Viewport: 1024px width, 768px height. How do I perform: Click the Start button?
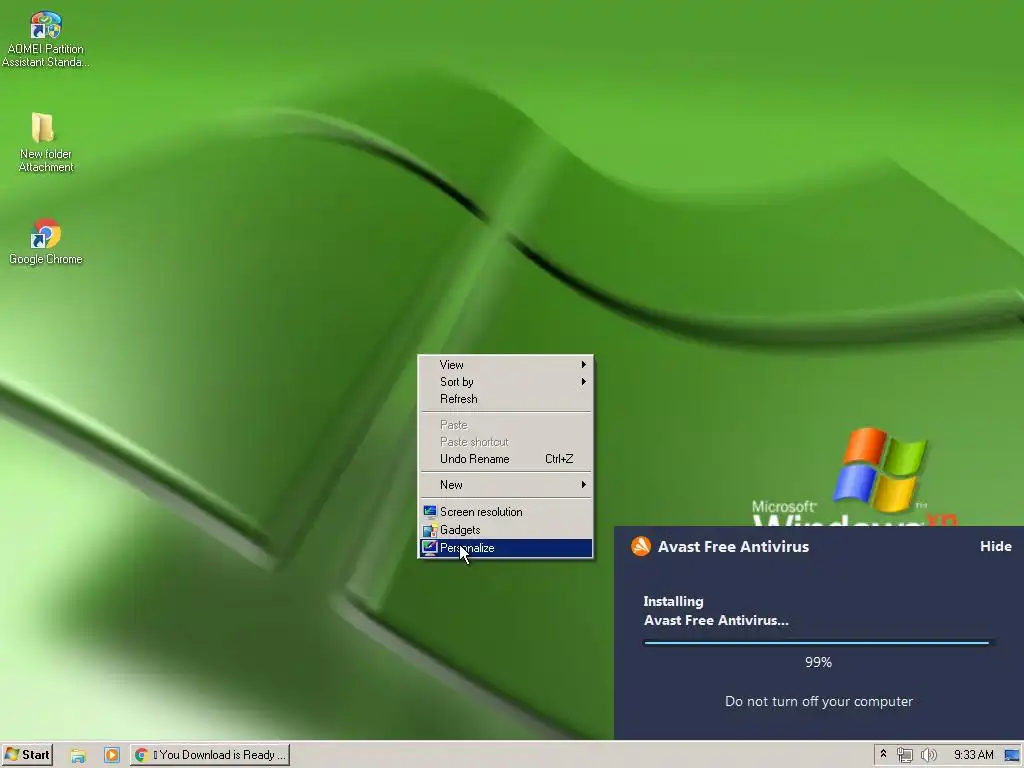tap(27, 755)
